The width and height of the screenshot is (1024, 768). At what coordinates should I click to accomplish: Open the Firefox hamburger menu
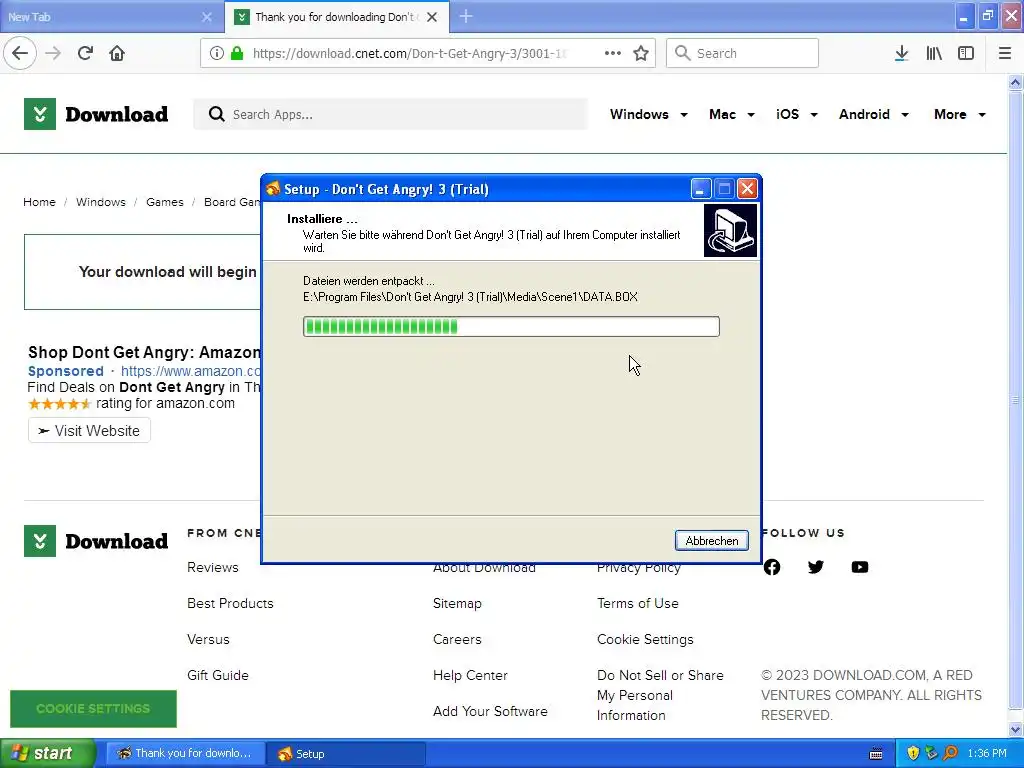(1005, 53)
